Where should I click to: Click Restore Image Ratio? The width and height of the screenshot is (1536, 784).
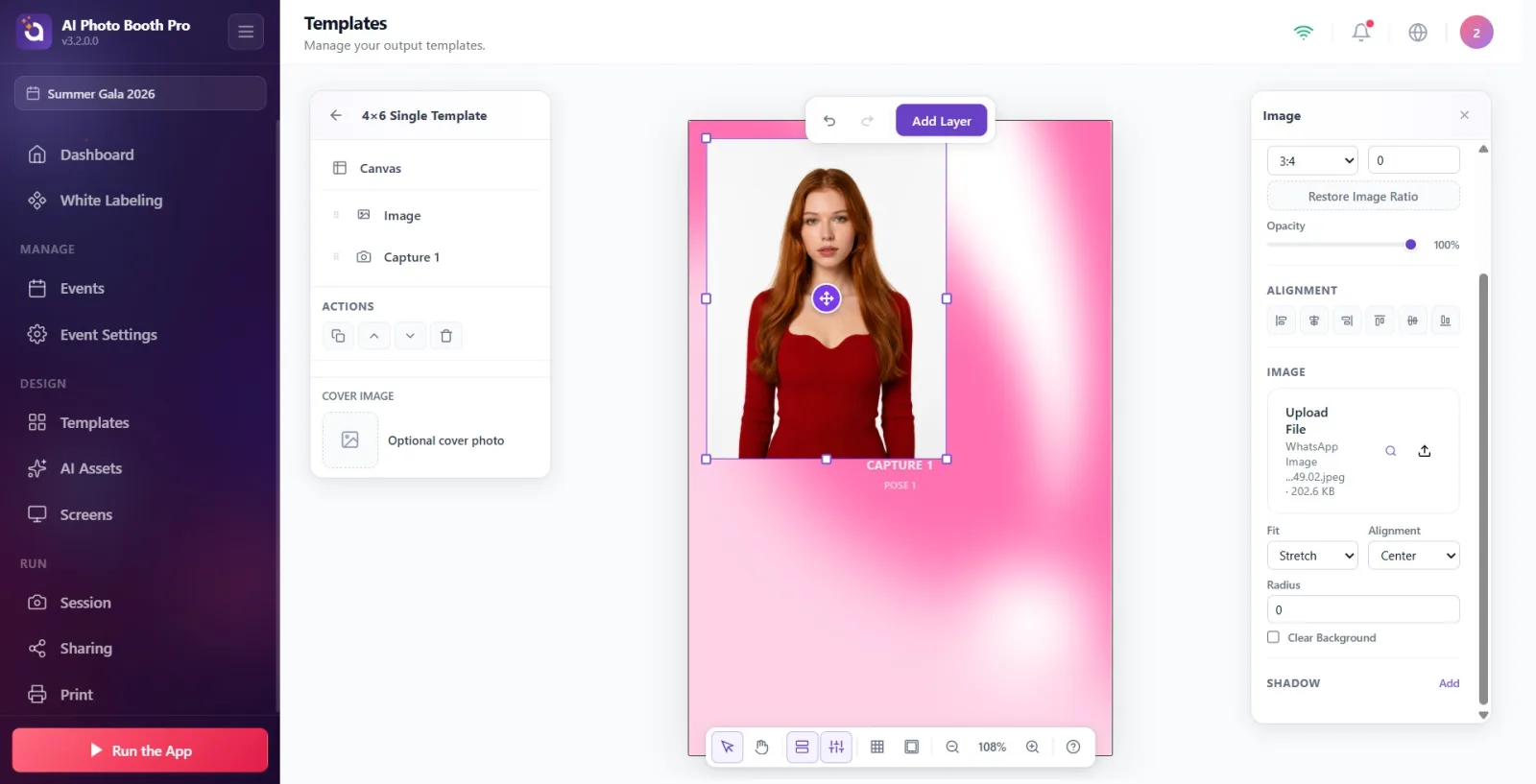[1363, 196]
